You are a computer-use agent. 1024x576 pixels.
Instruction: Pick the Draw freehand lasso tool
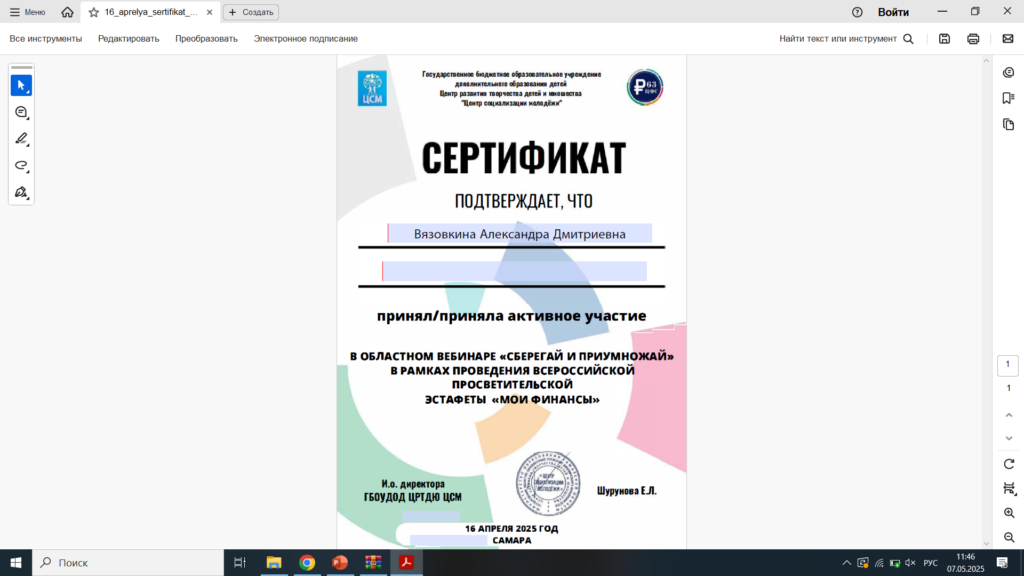tap(22, 166)
